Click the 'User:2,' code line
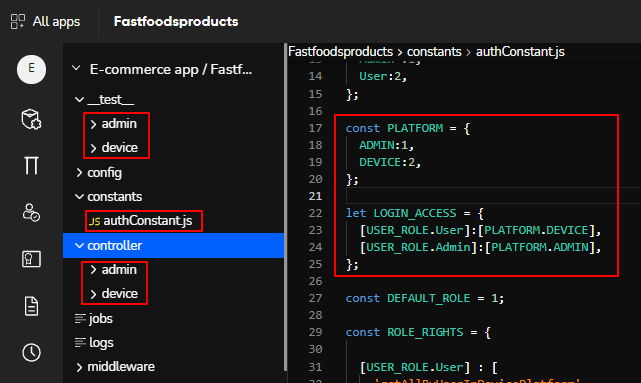641x383 pixels. pos(383,76)
